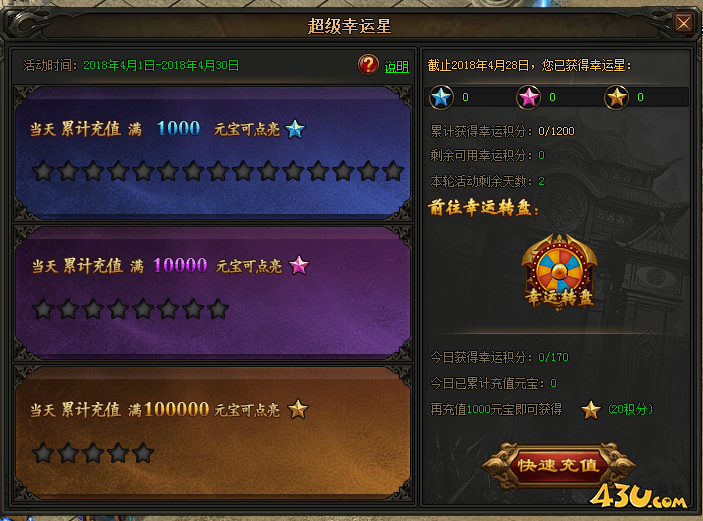Click the gold star beside 100000 元宝可点亮
703x521 pixels.
tap(298, 409)
